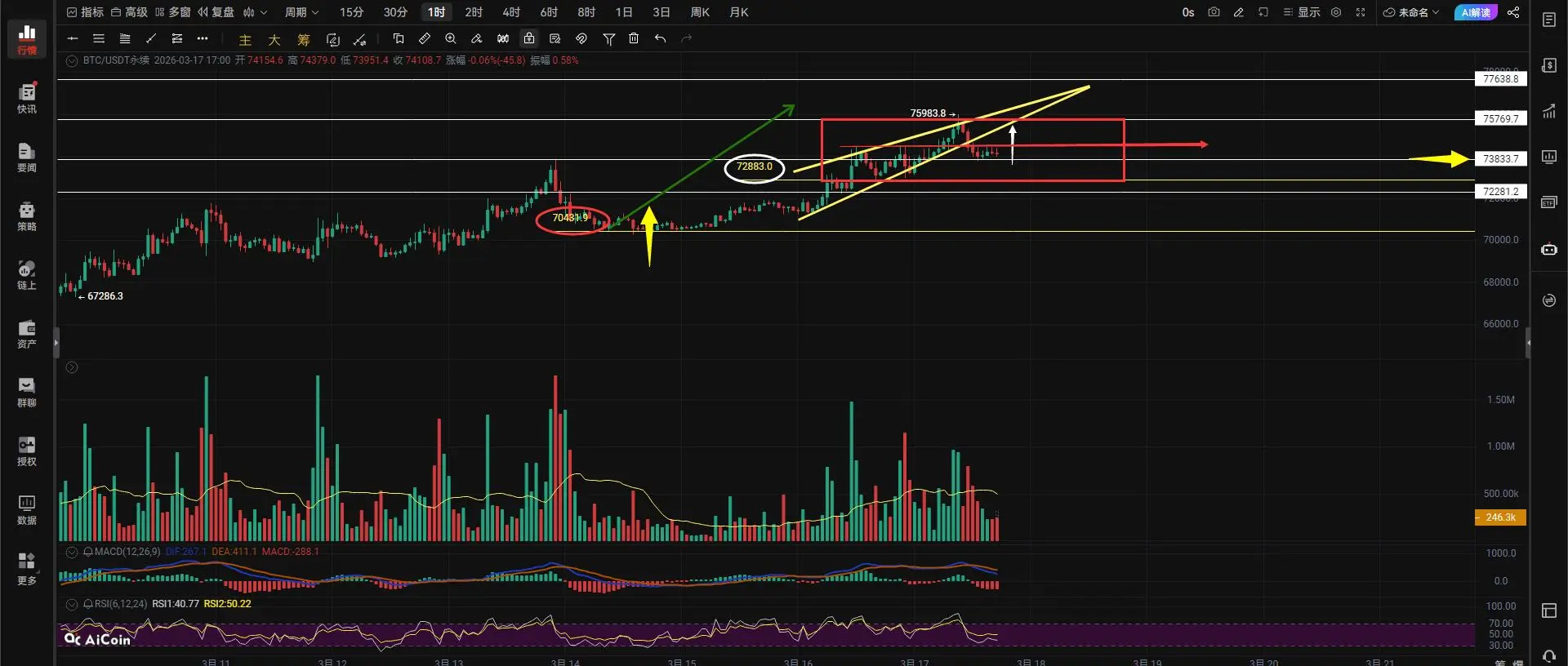
Task: Click the 246.3k volume axis label
Action: click(1501, 517)
